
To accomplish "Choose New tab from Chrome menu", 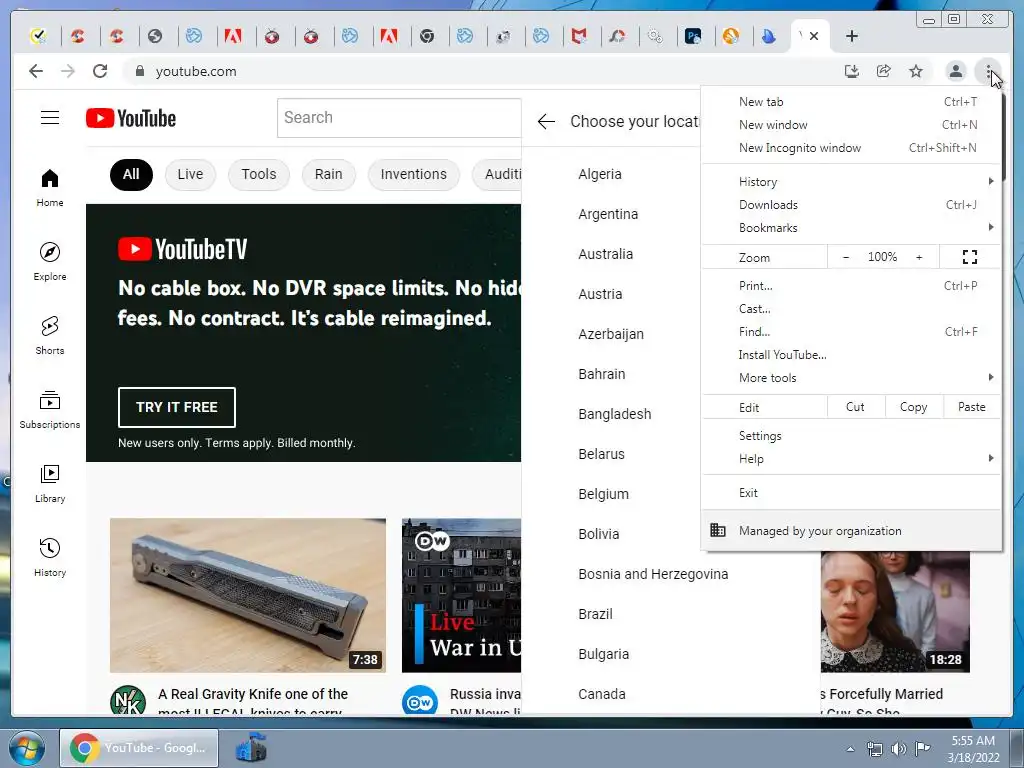I will pos(852,102).
